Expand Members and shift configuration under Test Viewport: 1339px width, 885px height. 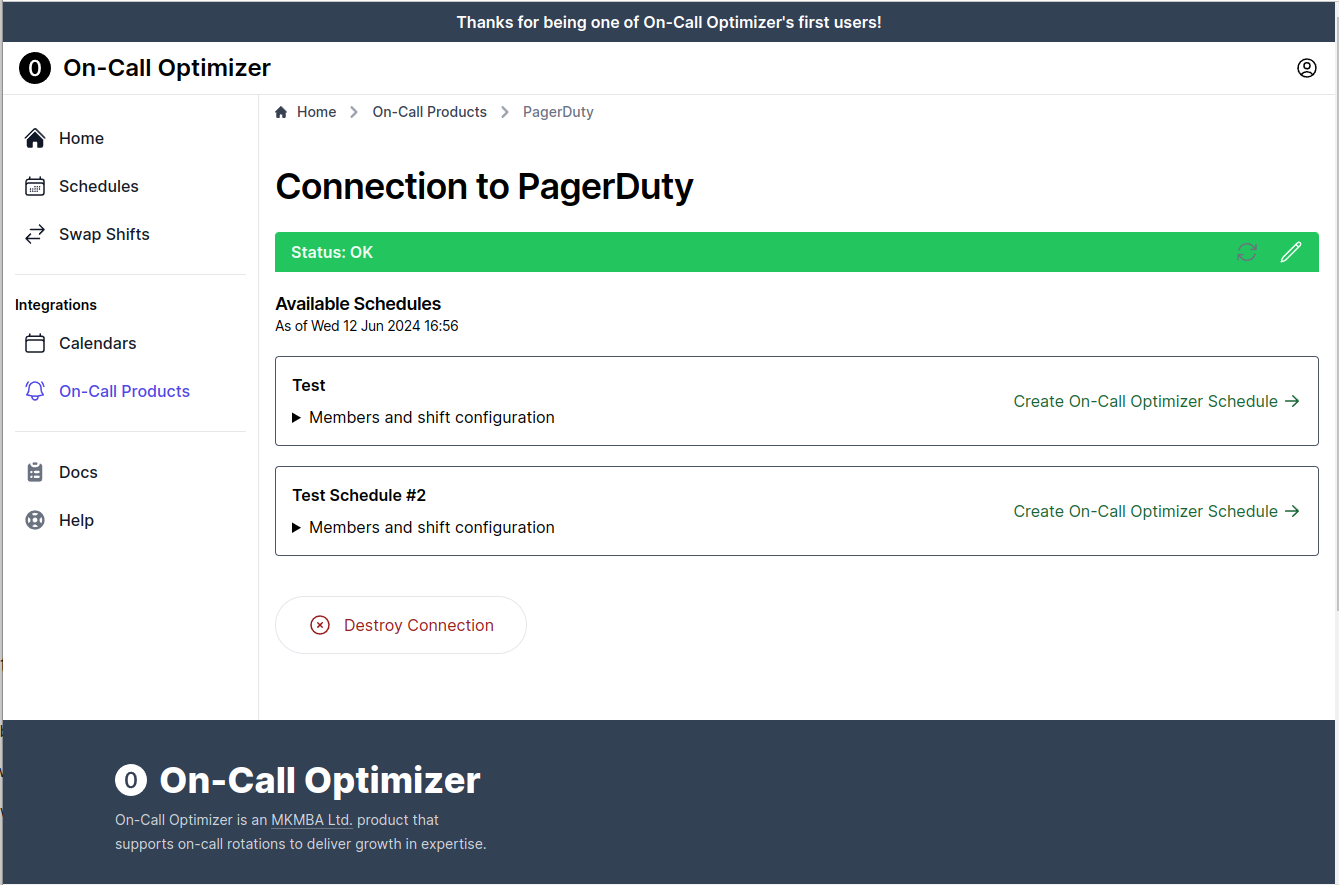(423, 417)
